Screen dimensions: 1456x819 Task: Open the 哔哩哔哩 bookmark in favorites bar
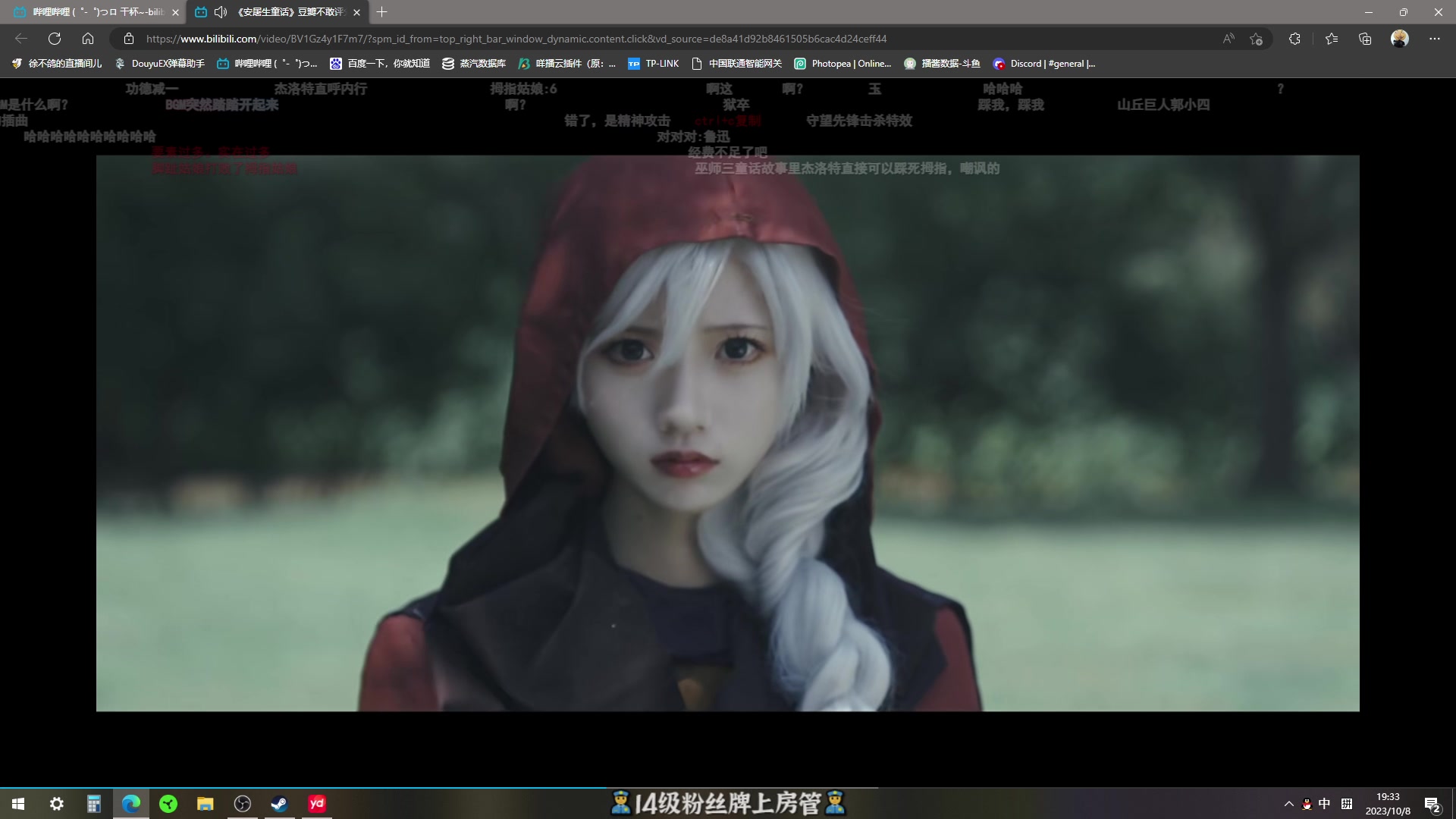point(267,64)
